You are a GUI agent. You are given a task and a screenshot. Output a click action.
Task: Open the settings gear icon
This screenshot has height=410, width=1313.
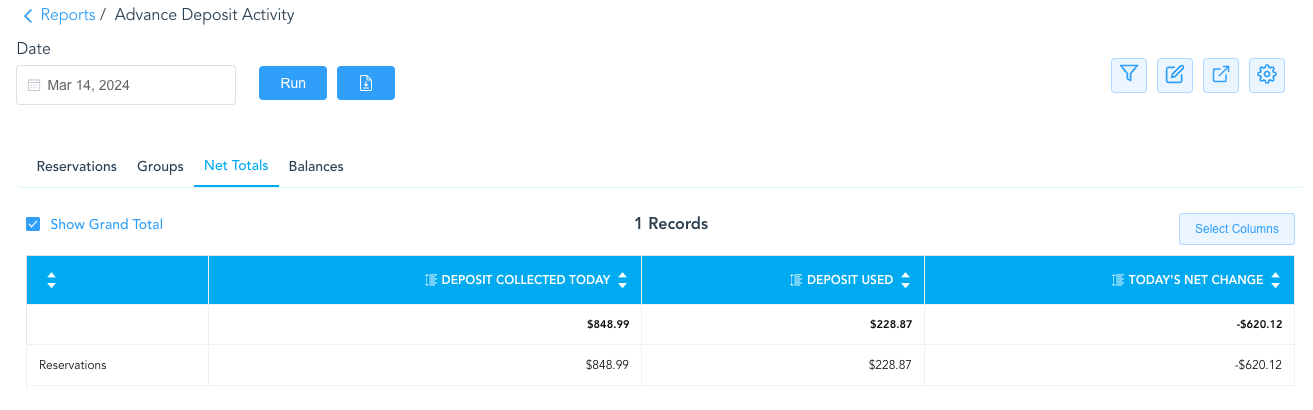(x=1267, y=75)
